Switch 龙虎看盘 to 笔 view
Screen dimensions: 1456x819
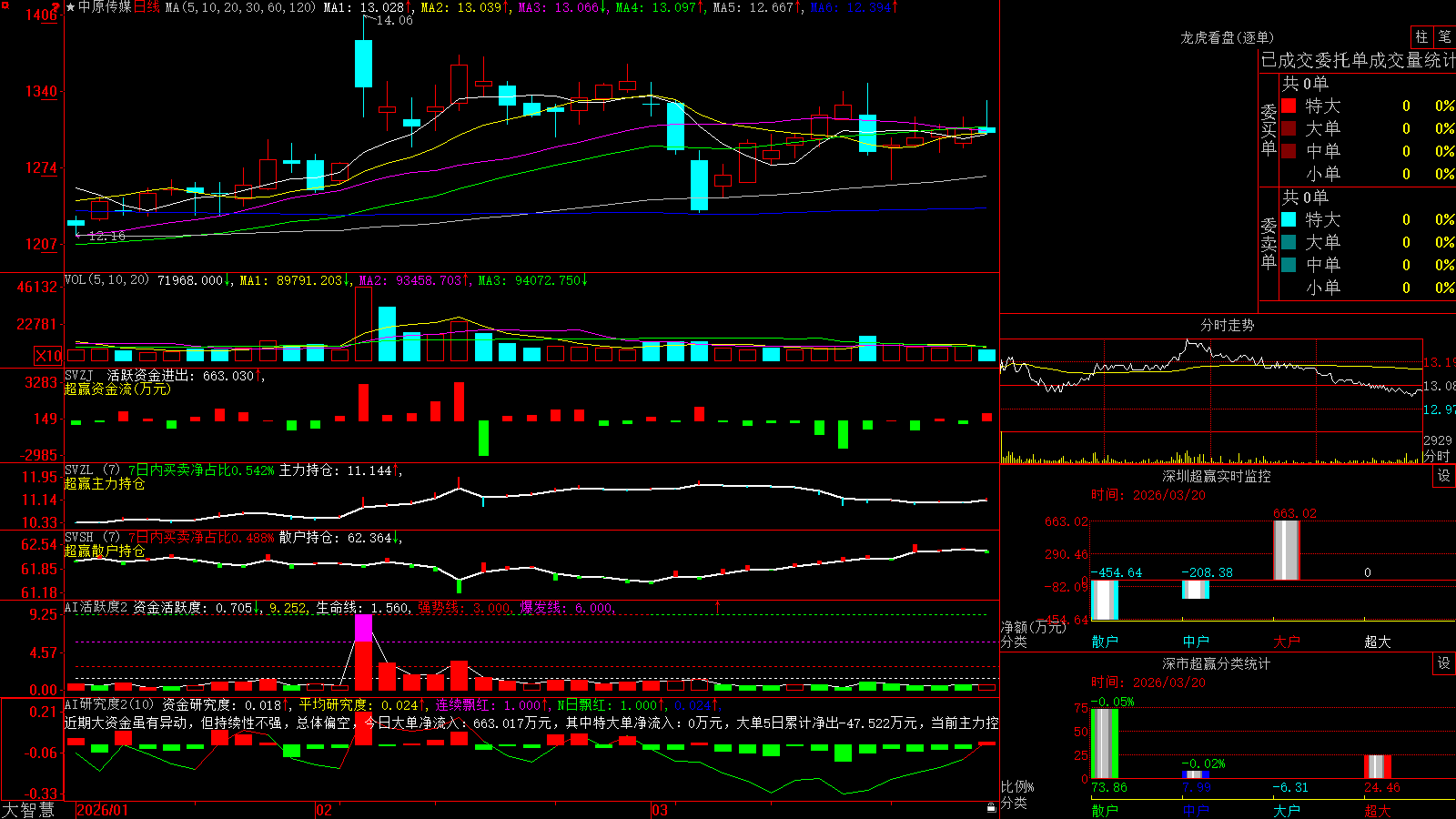(1444, 37)
